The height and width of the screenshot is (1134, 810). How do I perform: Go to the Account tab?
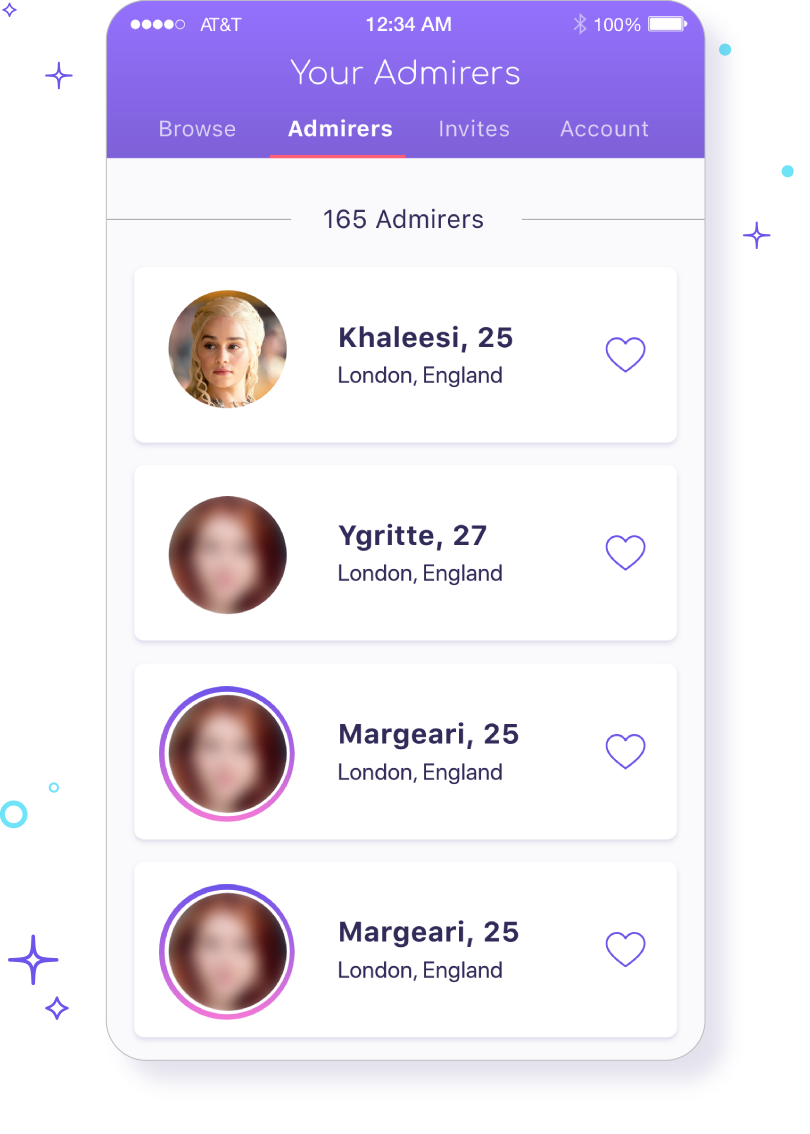click(x=604, y=129)
